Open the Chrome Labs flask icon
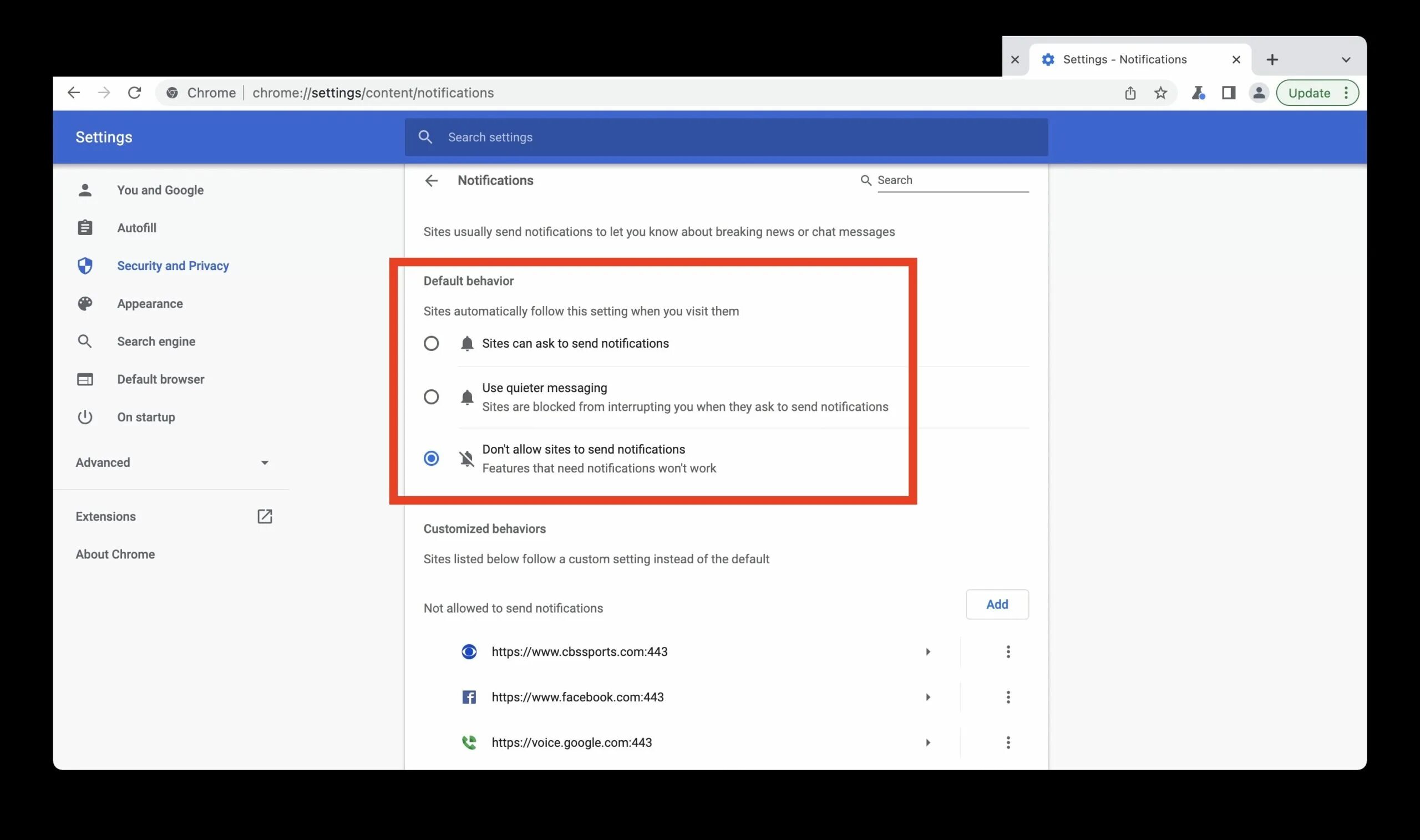Screen dimensions: 1420x840 pyautogui.click(x=1198, y=93)
